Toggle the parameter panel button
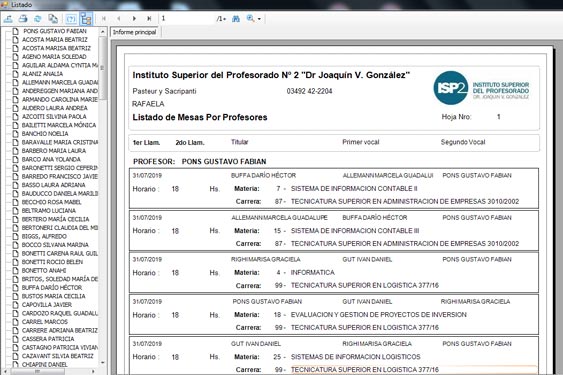 pyautogui.click(x=71, y=19)
